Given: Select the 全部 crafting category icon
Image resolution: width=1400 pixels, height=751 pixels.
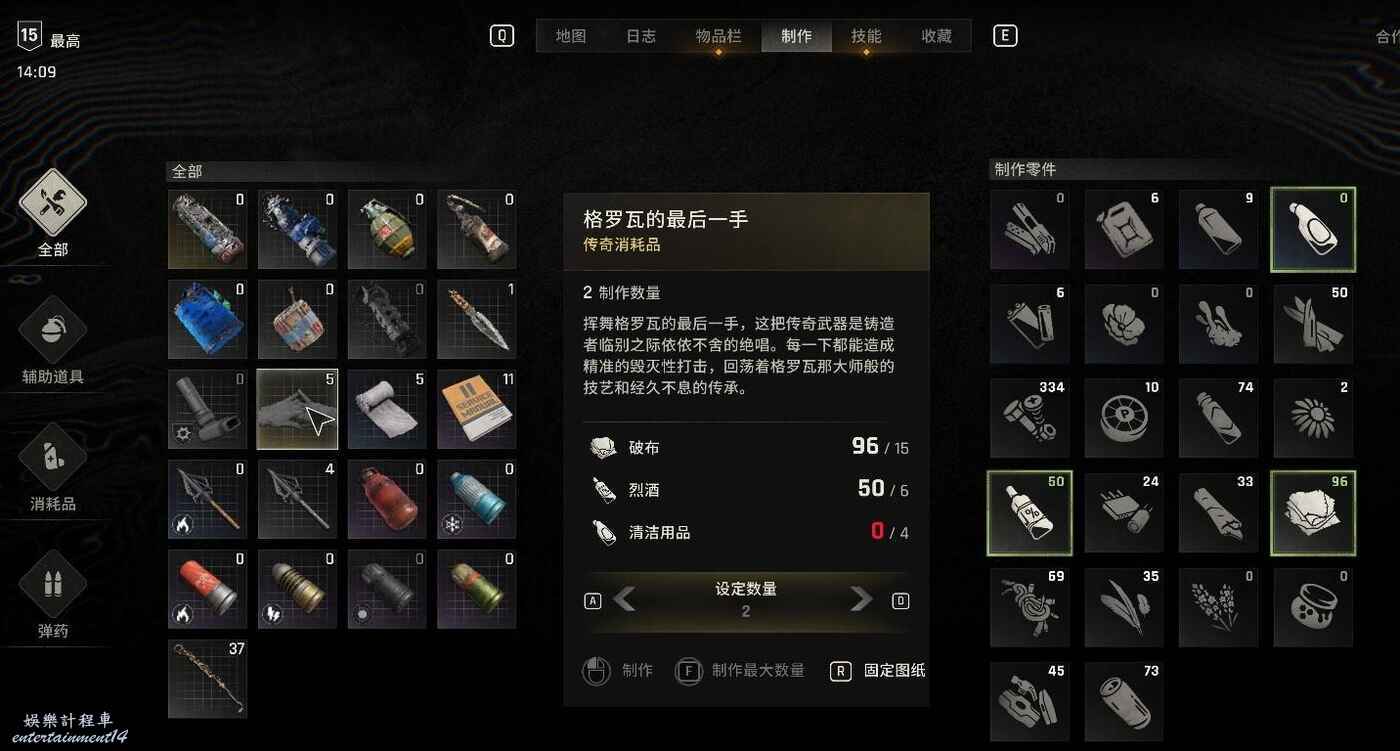Looking at the screenshot, I should coord(53,203).
